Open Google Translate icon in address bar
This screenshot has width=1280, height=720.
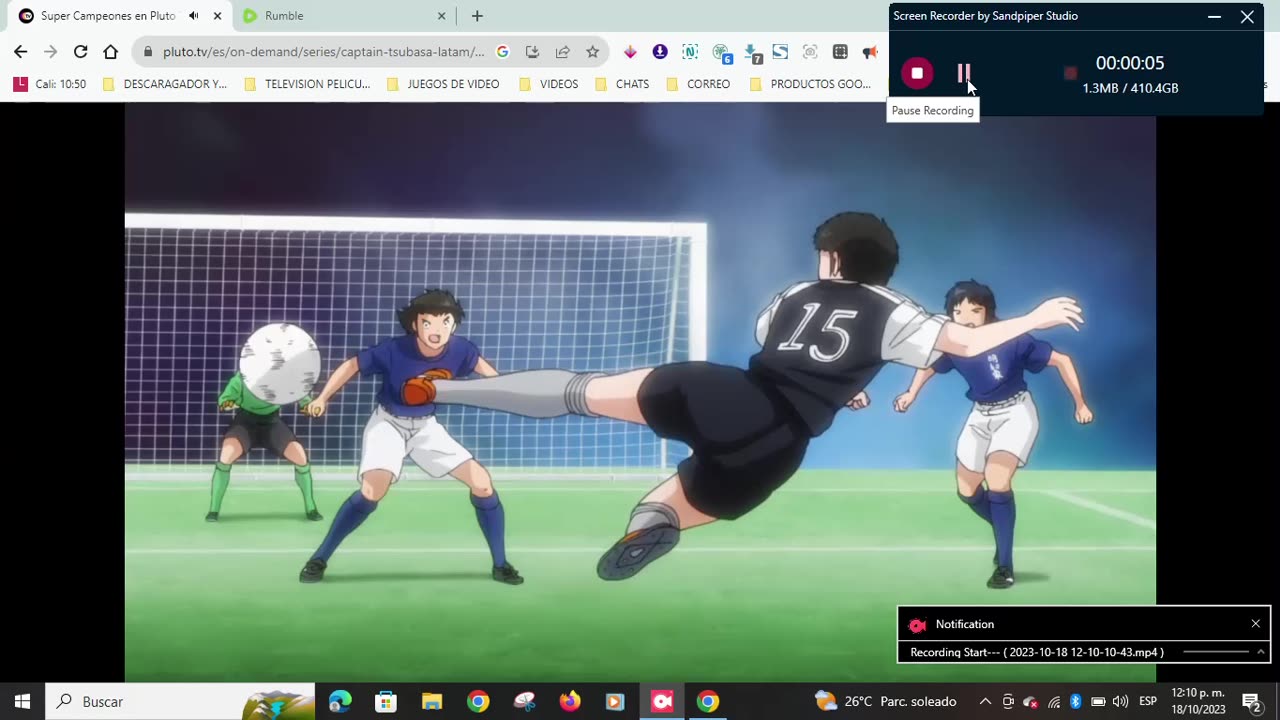point(503,52)
